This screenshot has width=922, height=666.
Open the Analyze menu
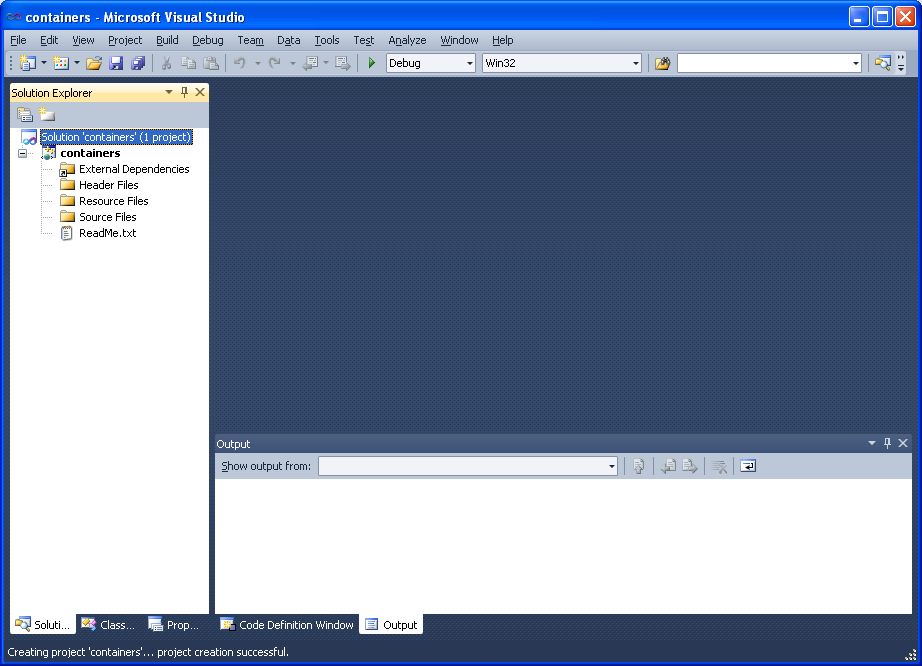tap(407, 40)
